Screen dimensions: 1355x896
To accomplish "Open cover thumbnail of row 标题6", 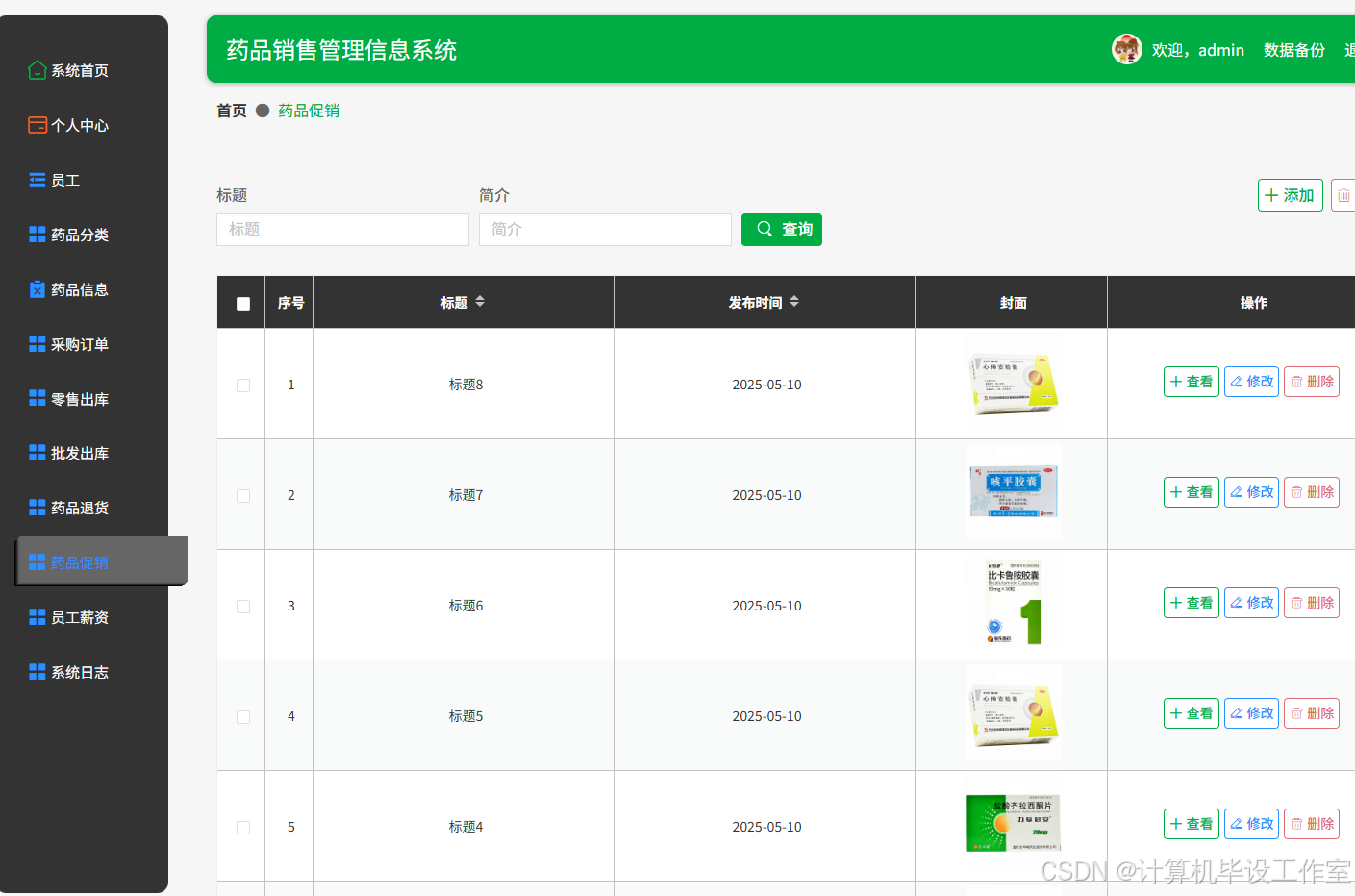I will click(x=1013, y=603).
